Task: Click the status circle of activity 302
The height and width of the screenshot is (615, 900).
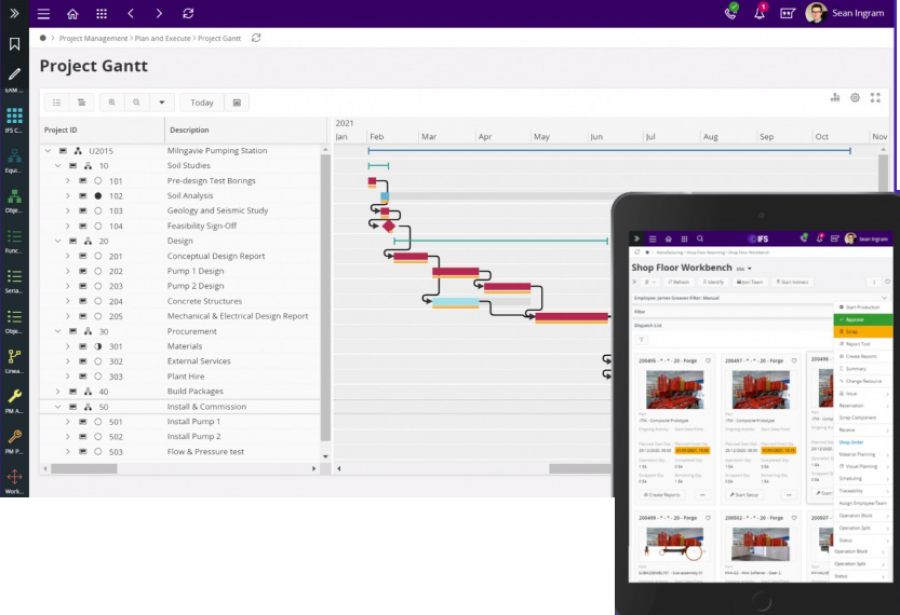Action: click(x=98, y=361)
